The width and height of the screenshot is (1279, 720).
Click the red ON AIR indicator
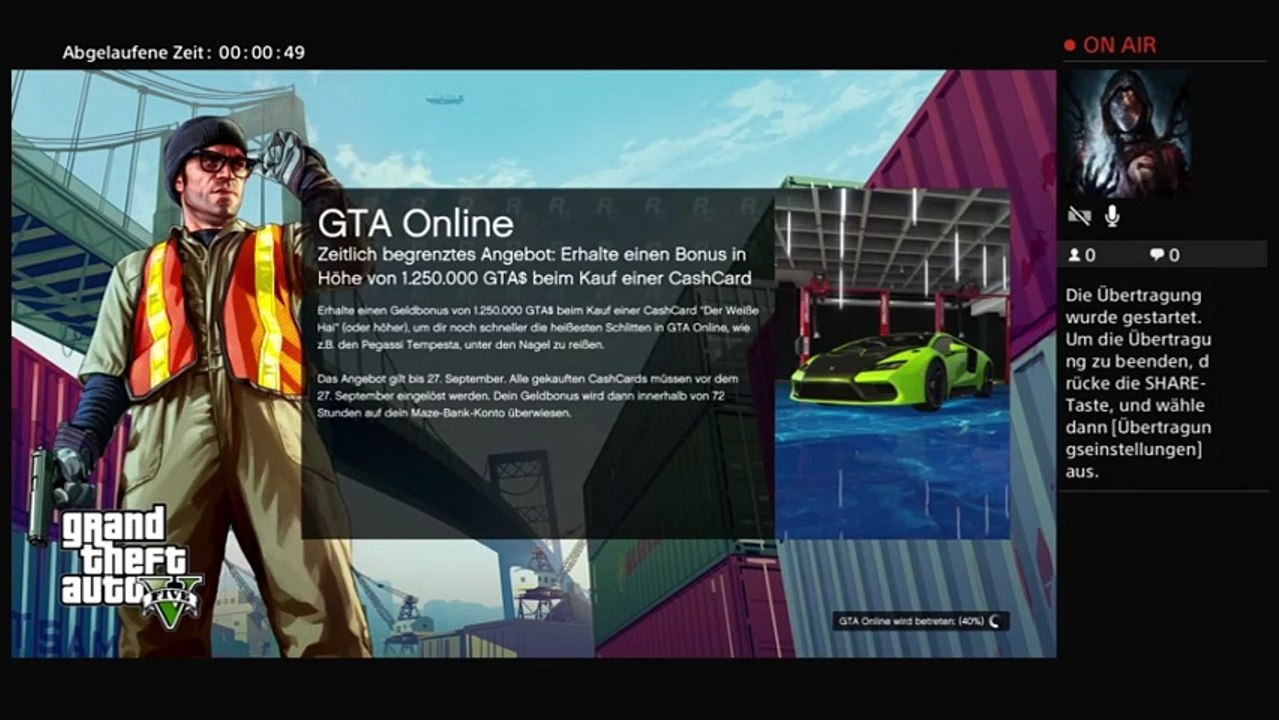(1109, 45)
